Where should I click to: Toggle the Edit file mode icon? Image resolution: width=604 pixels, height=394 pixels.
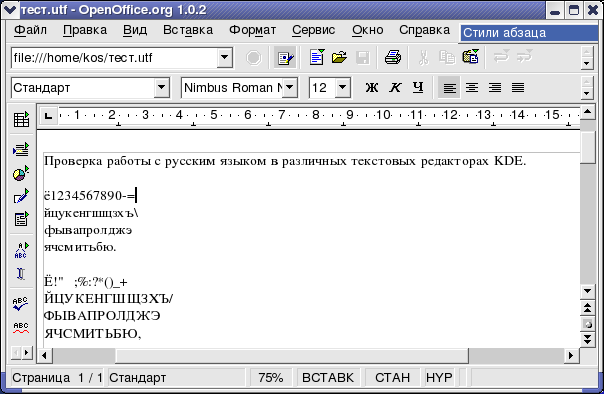[285, 58]
